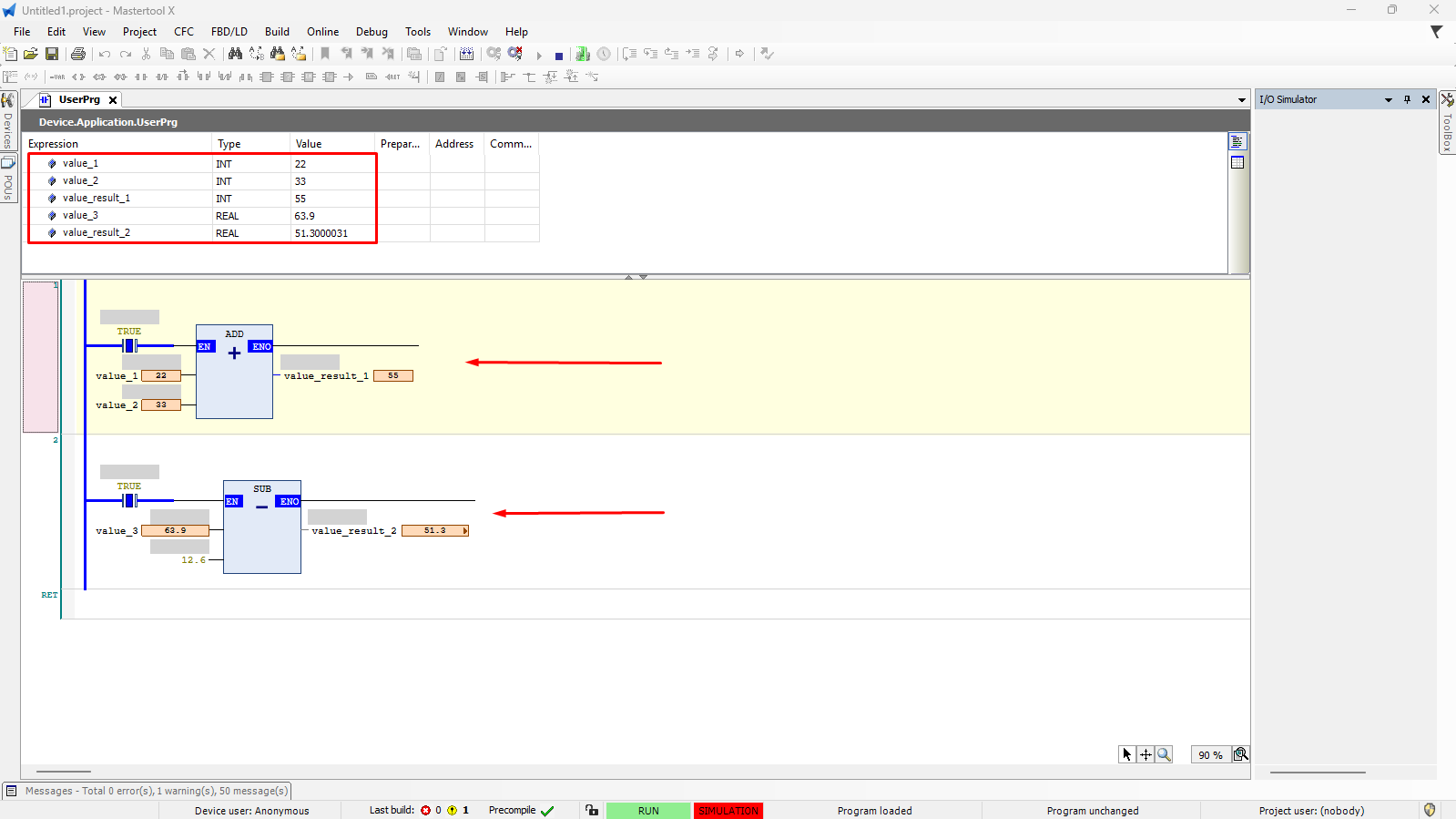Click the Print icon in toolbar
1456x819 pixels.
(78, 55)
